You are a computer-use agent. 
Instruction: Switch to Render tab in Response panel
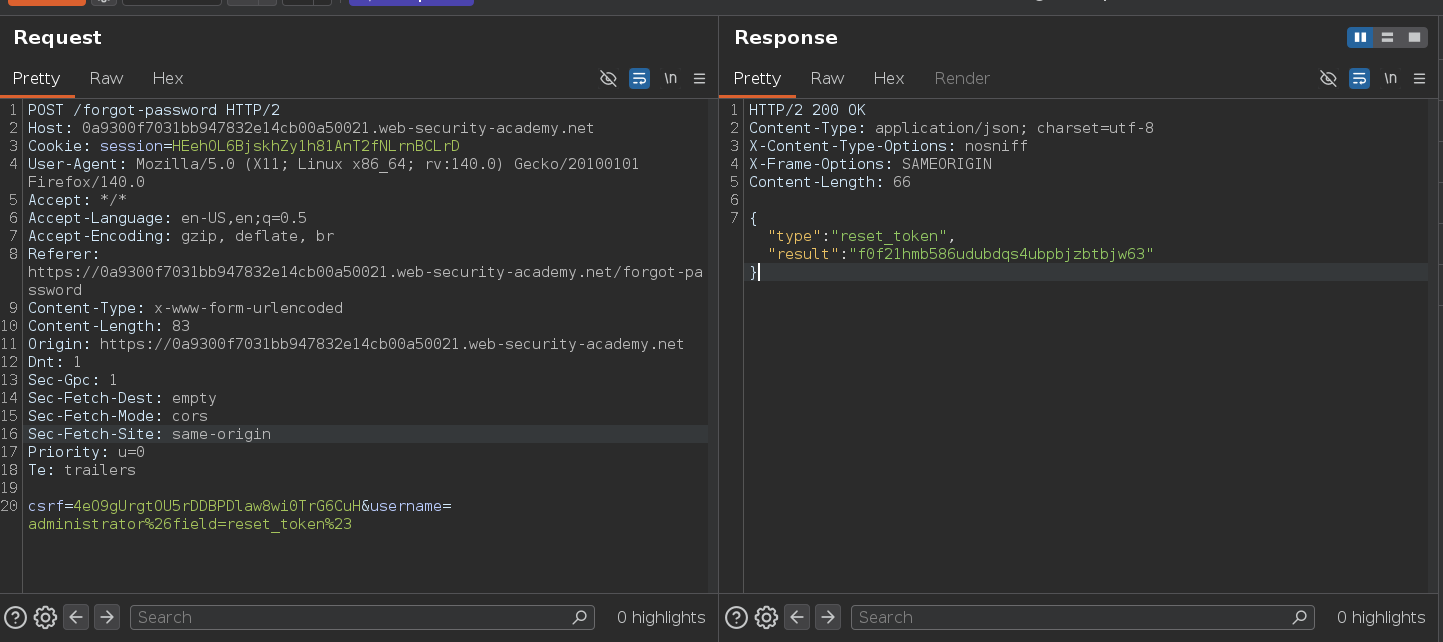(962, 78)
